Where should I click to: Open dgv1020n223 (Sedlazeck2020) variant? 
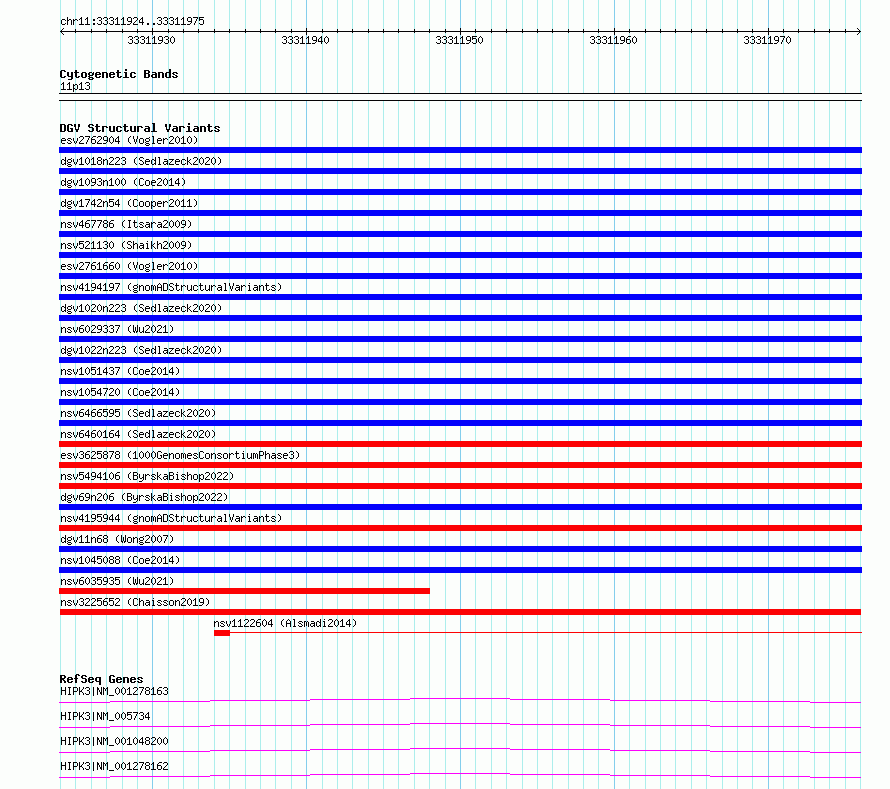141,308
